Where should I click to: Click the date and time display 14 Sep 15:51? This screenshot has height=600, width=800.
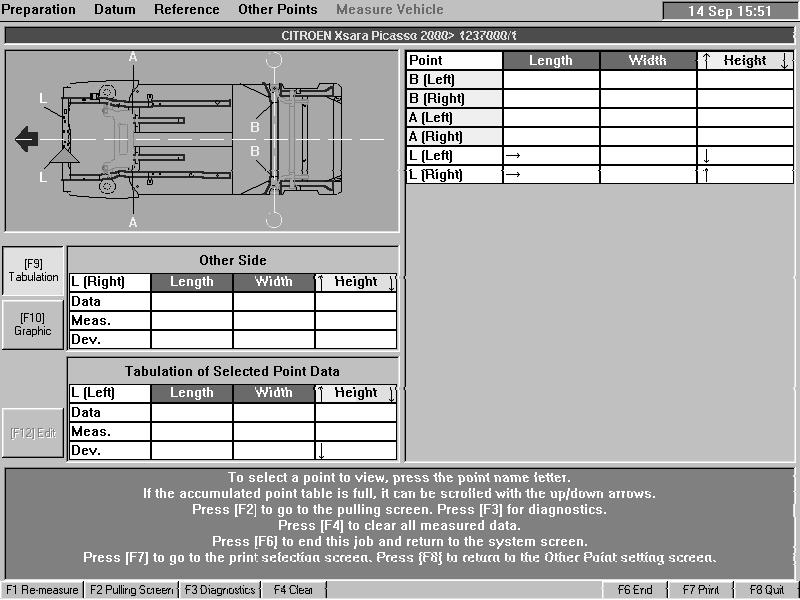click(730, 11)
